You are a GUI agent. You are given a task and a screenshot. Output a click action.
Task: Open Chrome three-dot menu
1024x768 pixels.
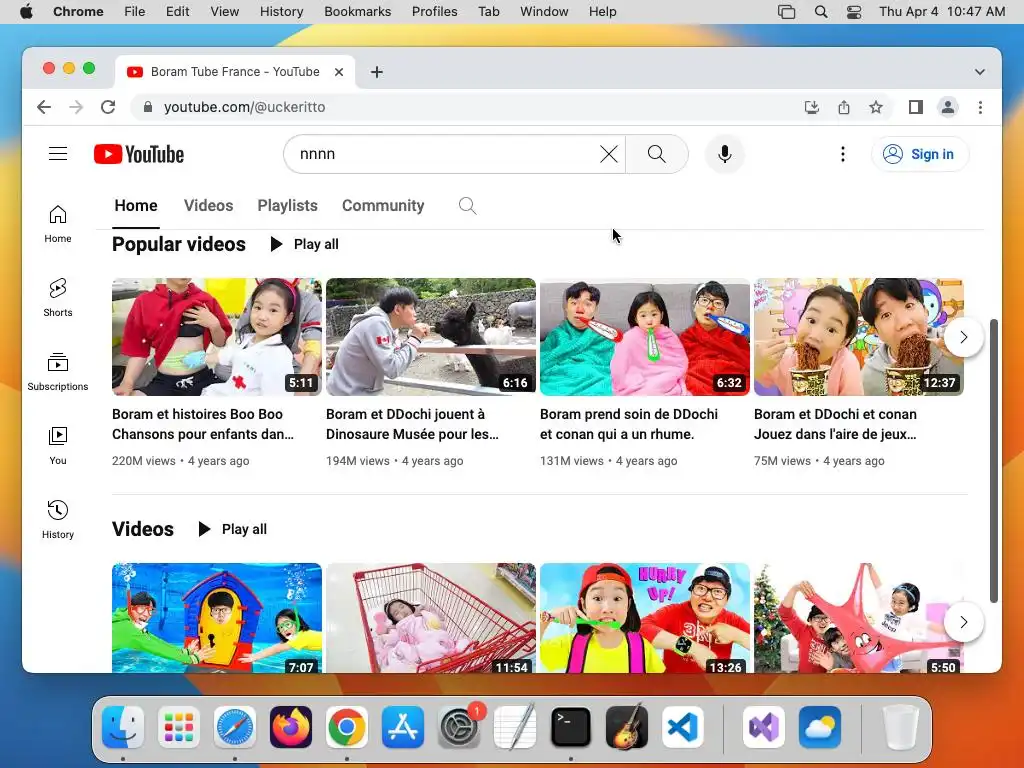[x=980, y=107]
